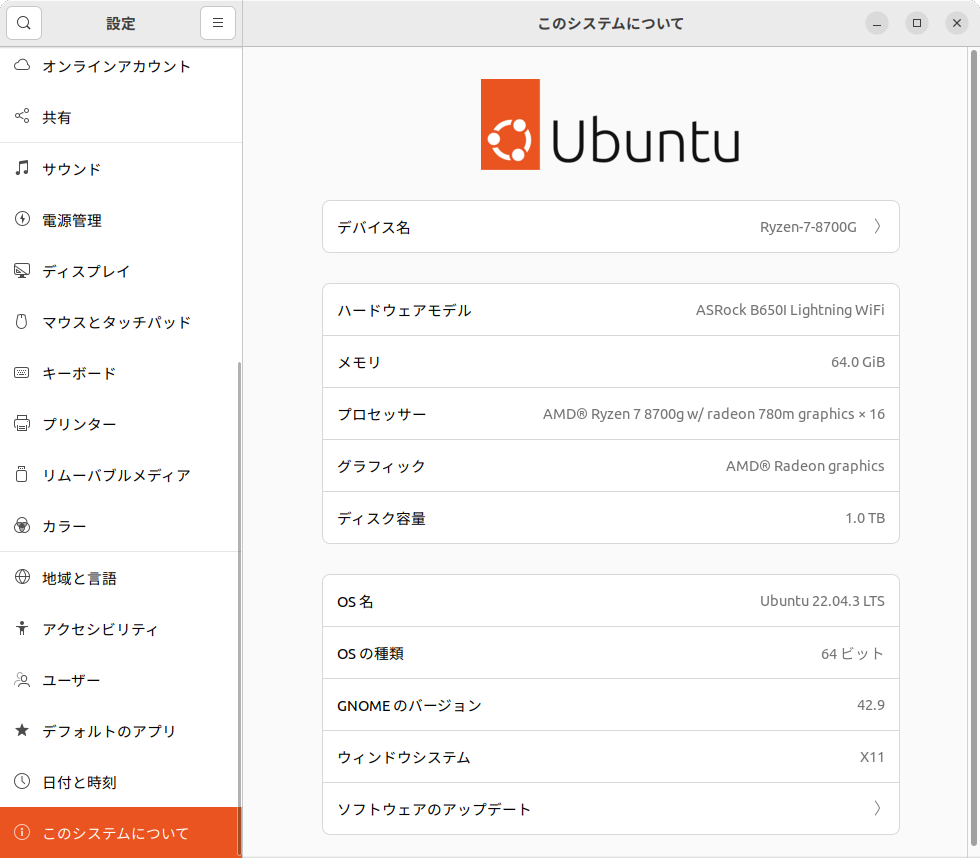The image size is (980, 858).
Task: Select このシステムについて in the sidebar
Action: tap(120, 832)
